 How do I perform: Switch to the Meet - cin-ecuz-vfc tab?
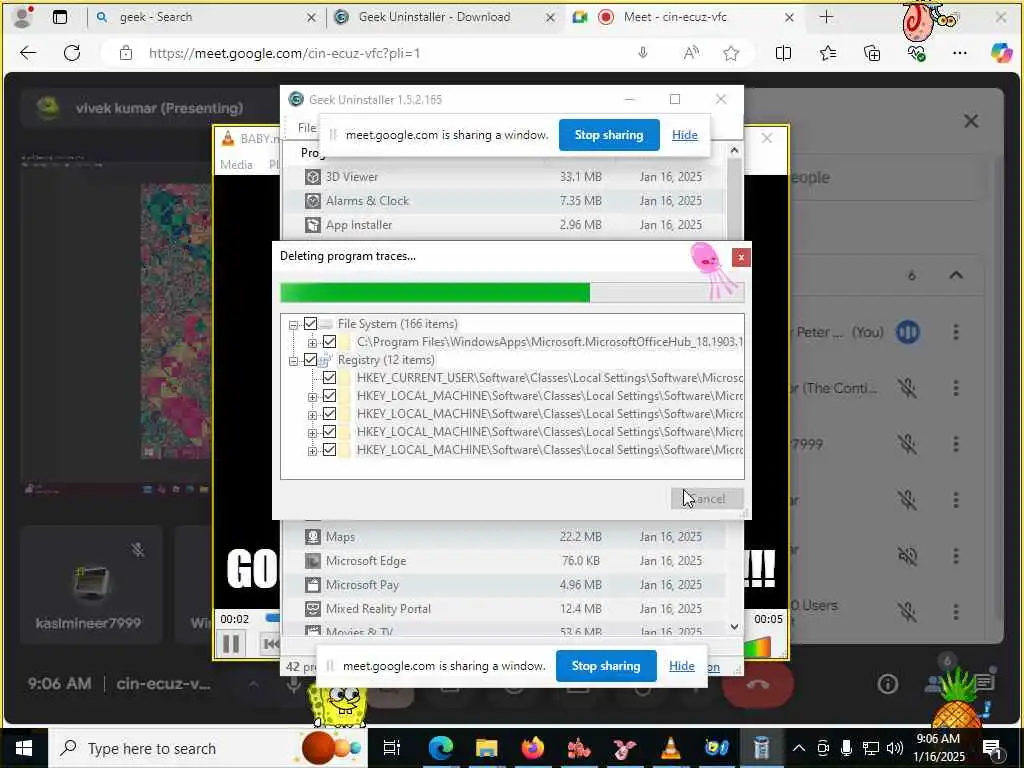(683, 18)
